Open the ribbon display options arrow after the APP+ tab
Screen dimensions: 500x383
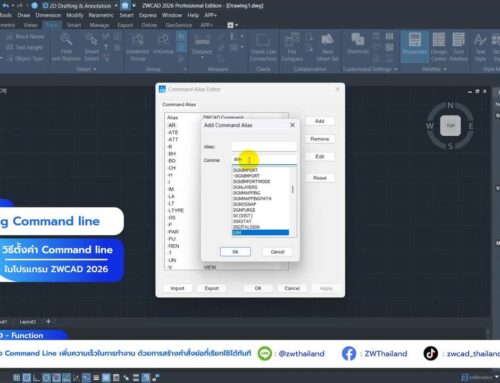tap(236, 25)
